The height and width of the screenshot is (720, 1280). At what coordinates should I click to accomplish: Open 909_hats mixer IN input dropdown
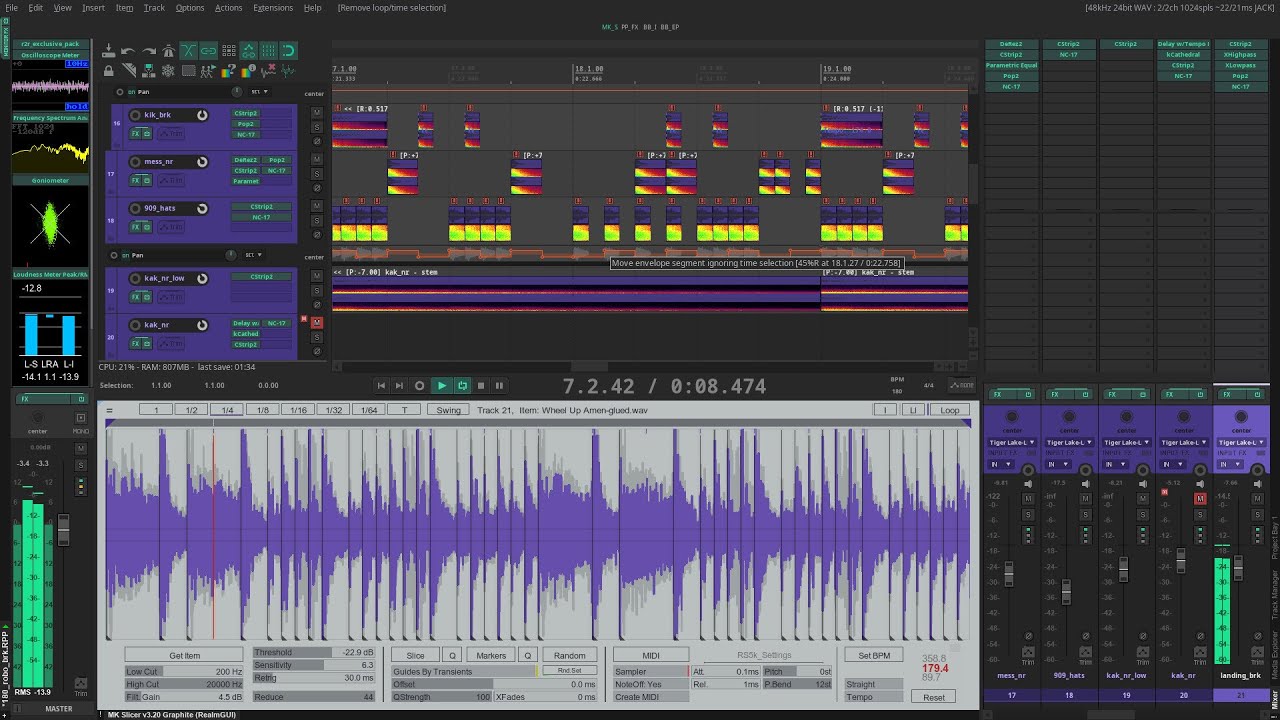[x=1058, y=464]
